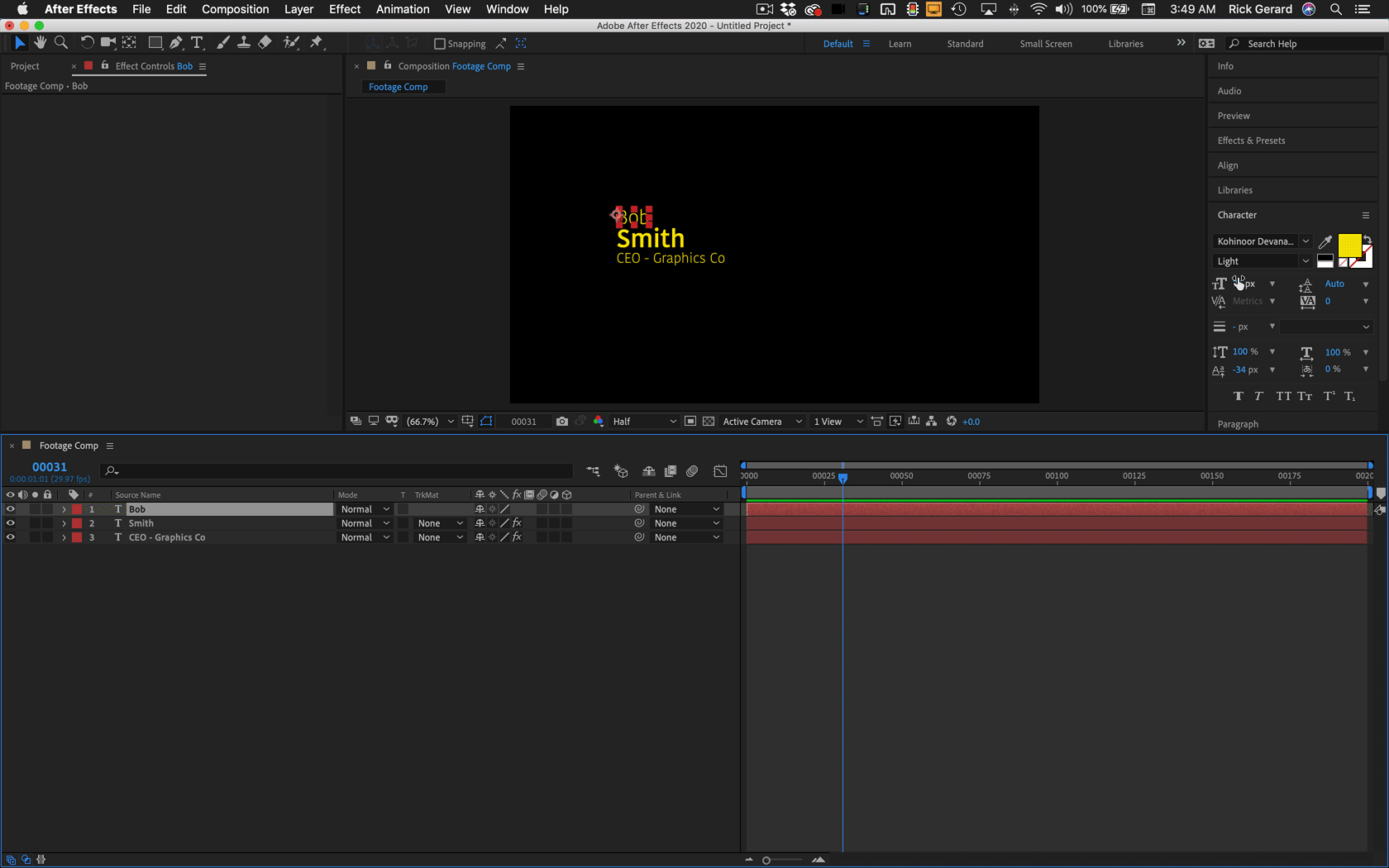
Task: Take a snapshot of the composition
Action: coord(562,421)
